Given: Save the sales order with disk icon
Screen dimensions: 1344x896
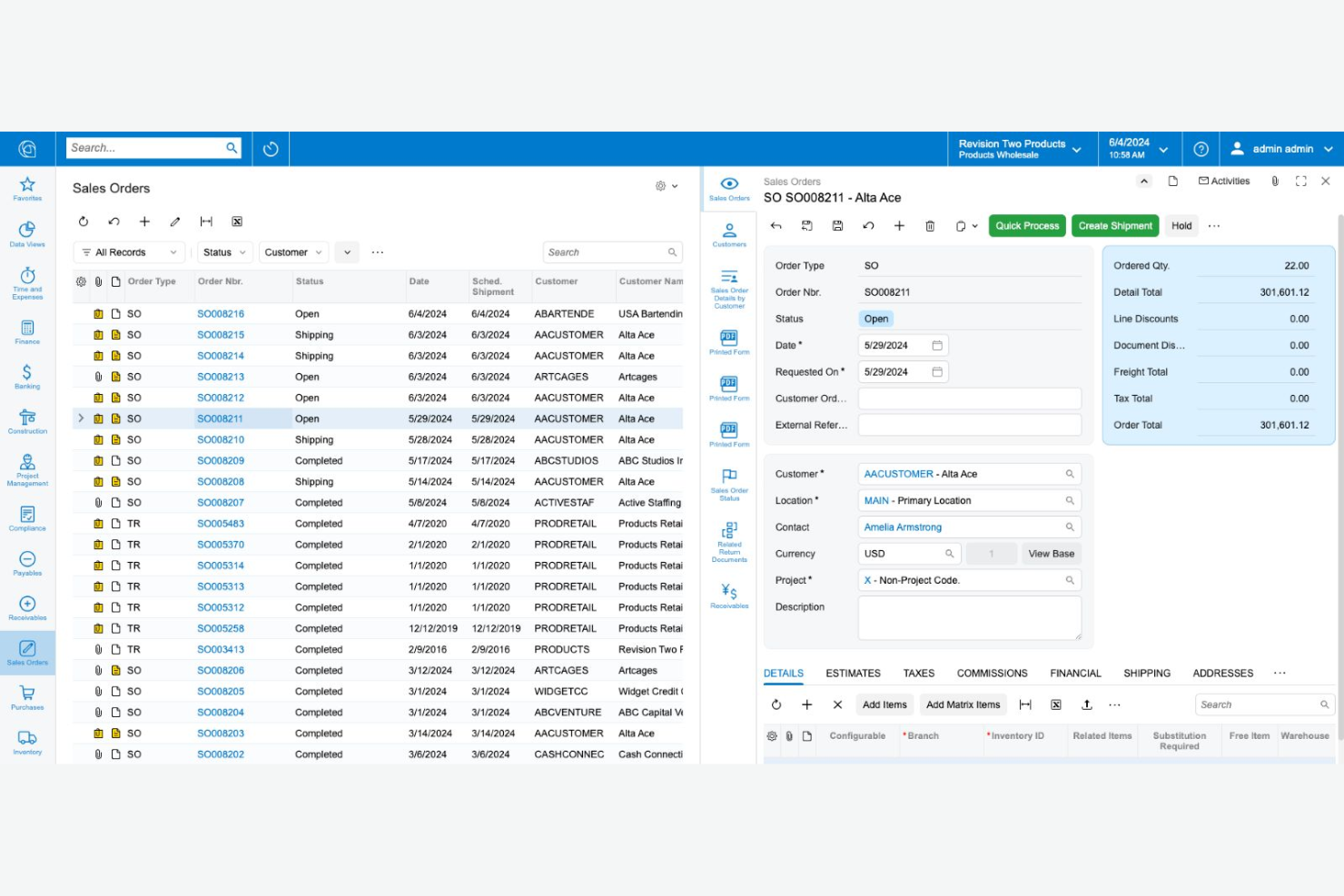Looking at the screenshot, I should pyautogui.click(x=837, y=226).
